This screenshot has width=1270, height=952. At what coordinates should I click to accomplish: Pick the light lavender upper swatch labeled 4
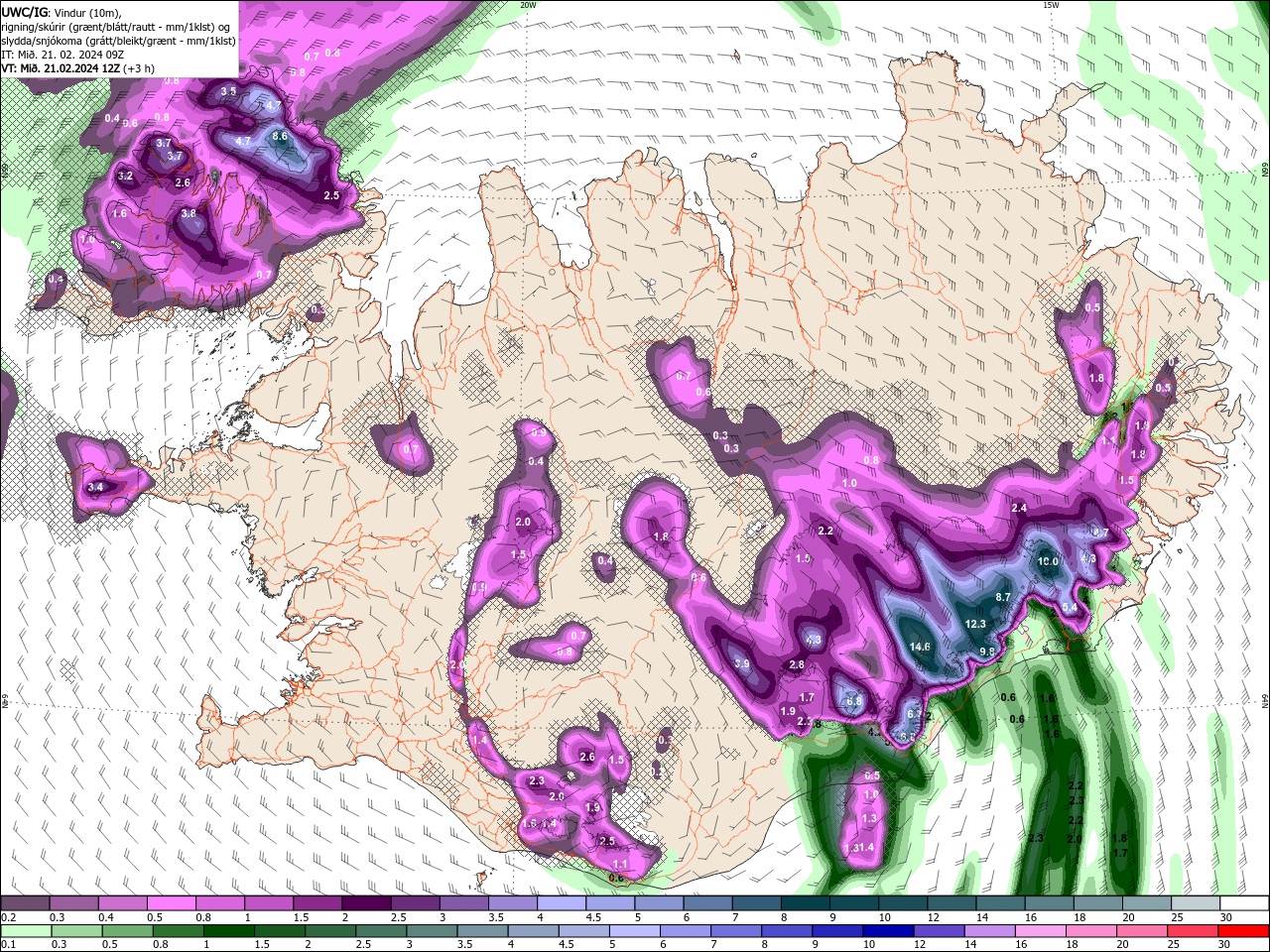(562, 903)
